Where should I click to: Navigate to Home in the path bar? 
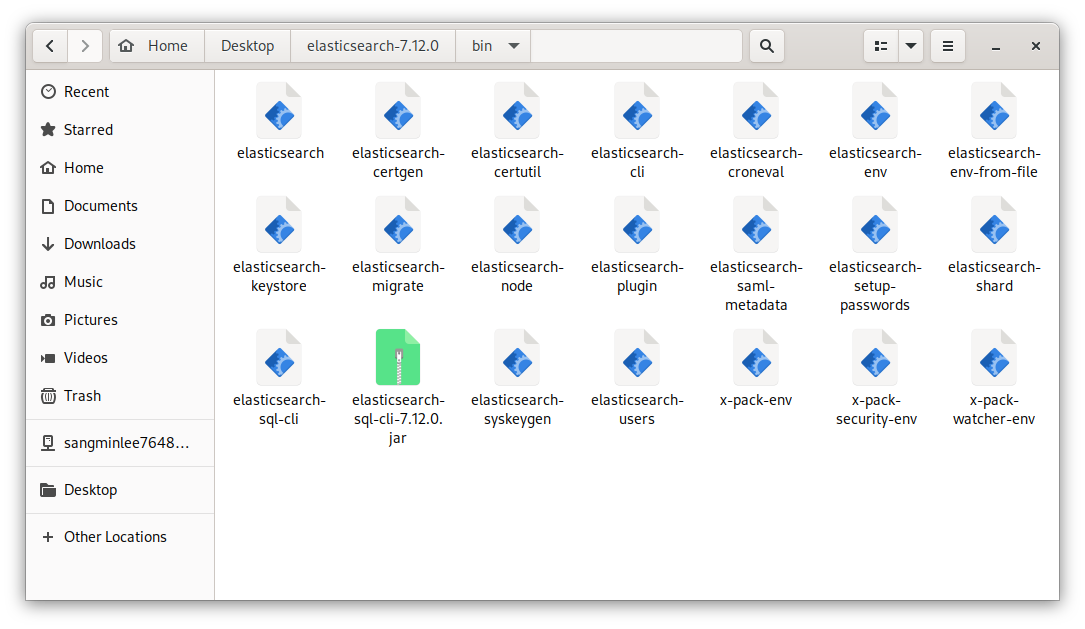click(158, 46)
